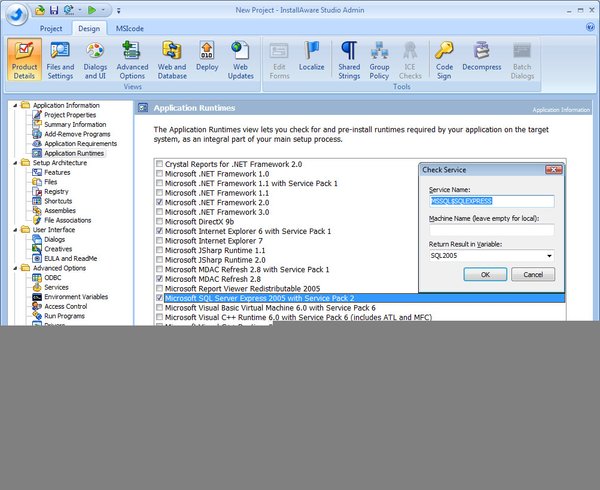Screen dimensions: 600x490
Task: Switch to the Design ribbon tab
Action: [89, 28]
